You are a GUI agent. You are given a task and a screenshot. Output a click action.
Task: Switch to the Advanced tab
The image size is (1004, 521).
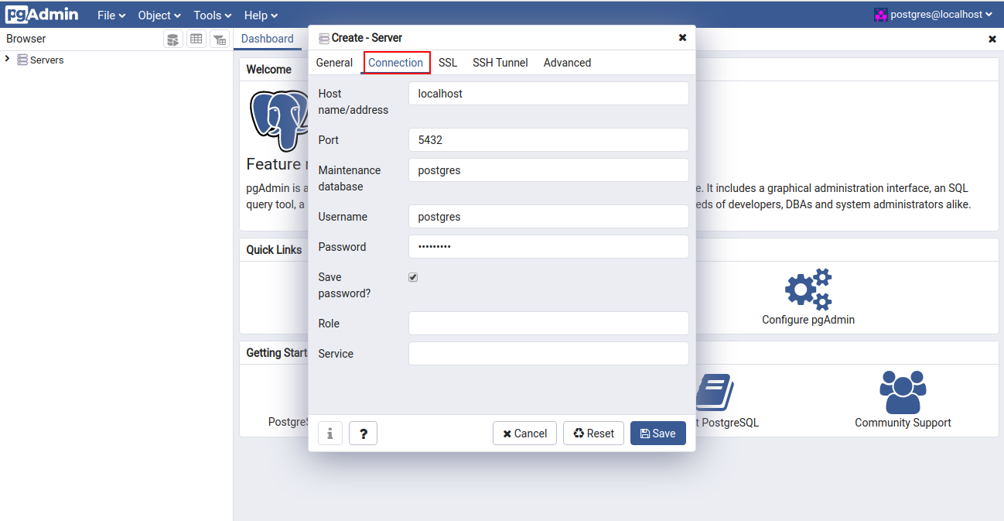(x=567, y=63)
